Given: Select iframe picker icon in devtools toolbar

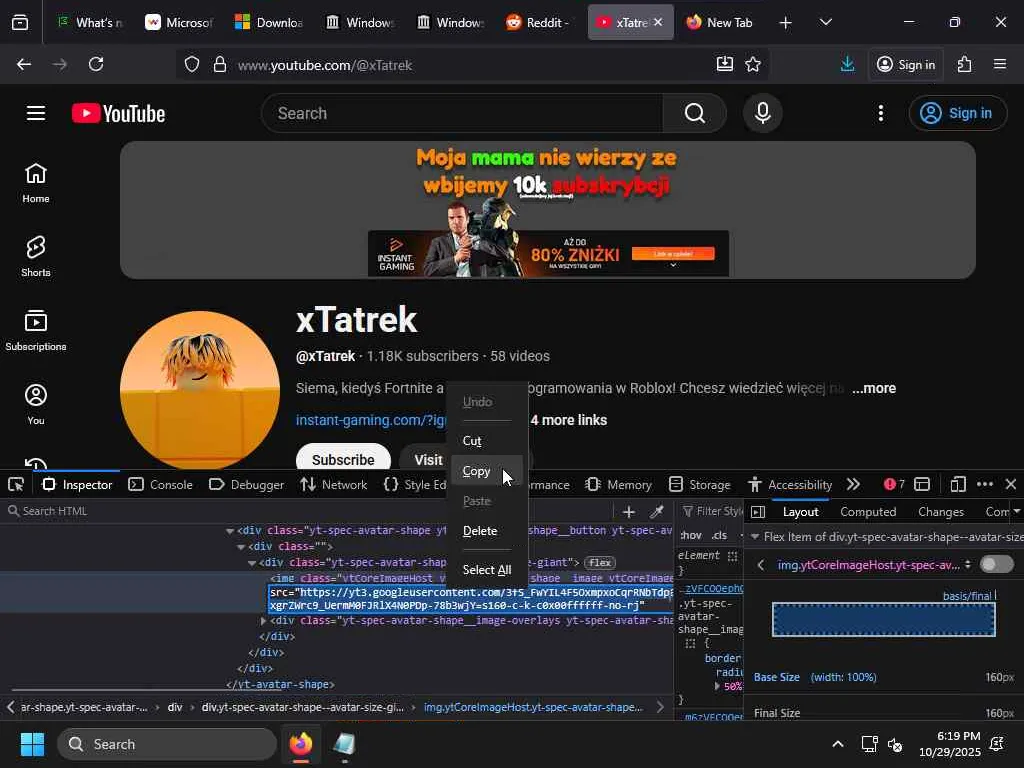Looking at the screenshot, I should (922, 485).
